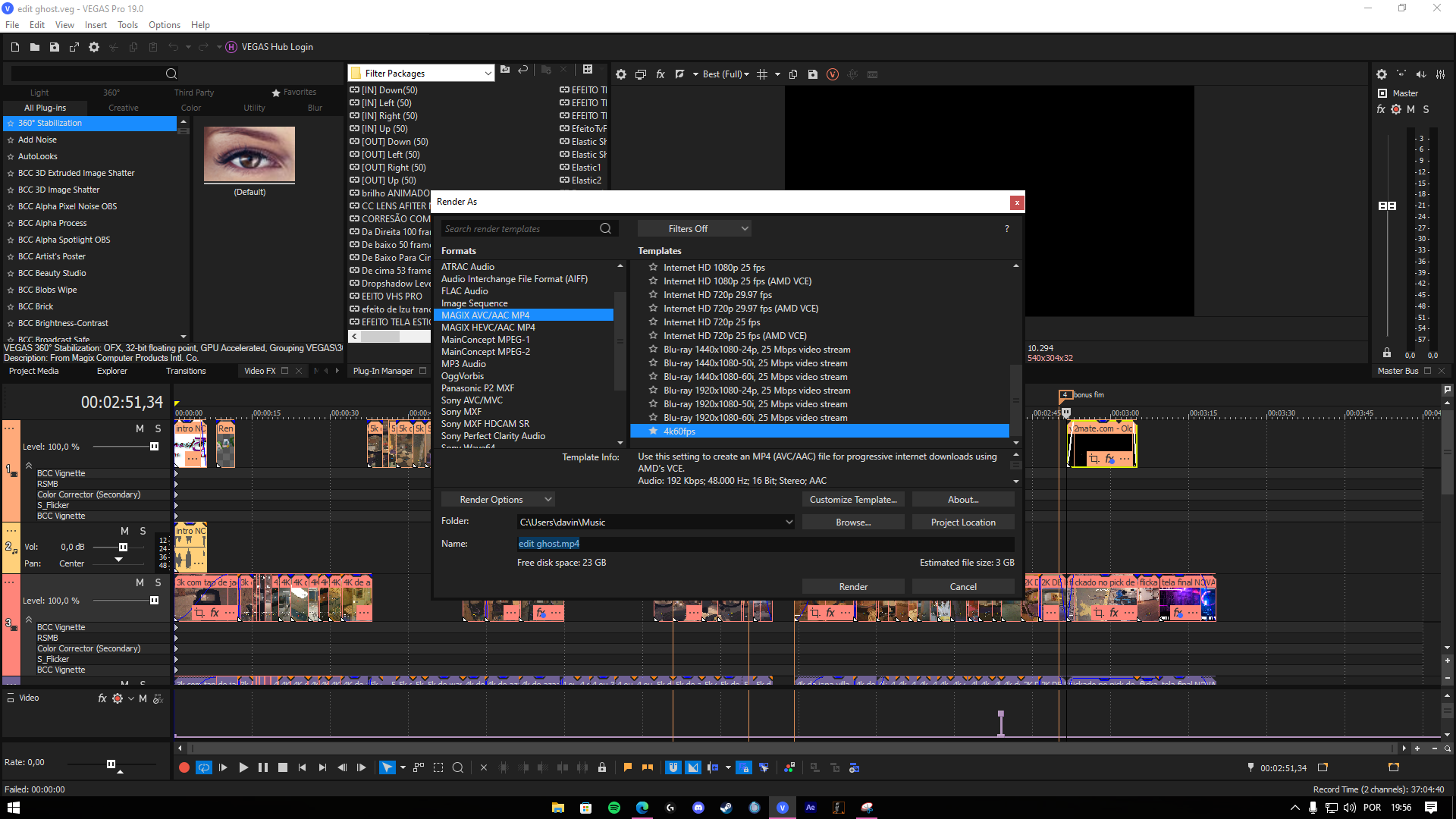1456x819 pixels.
Task: Open the File menu
Action: (12, 25)
